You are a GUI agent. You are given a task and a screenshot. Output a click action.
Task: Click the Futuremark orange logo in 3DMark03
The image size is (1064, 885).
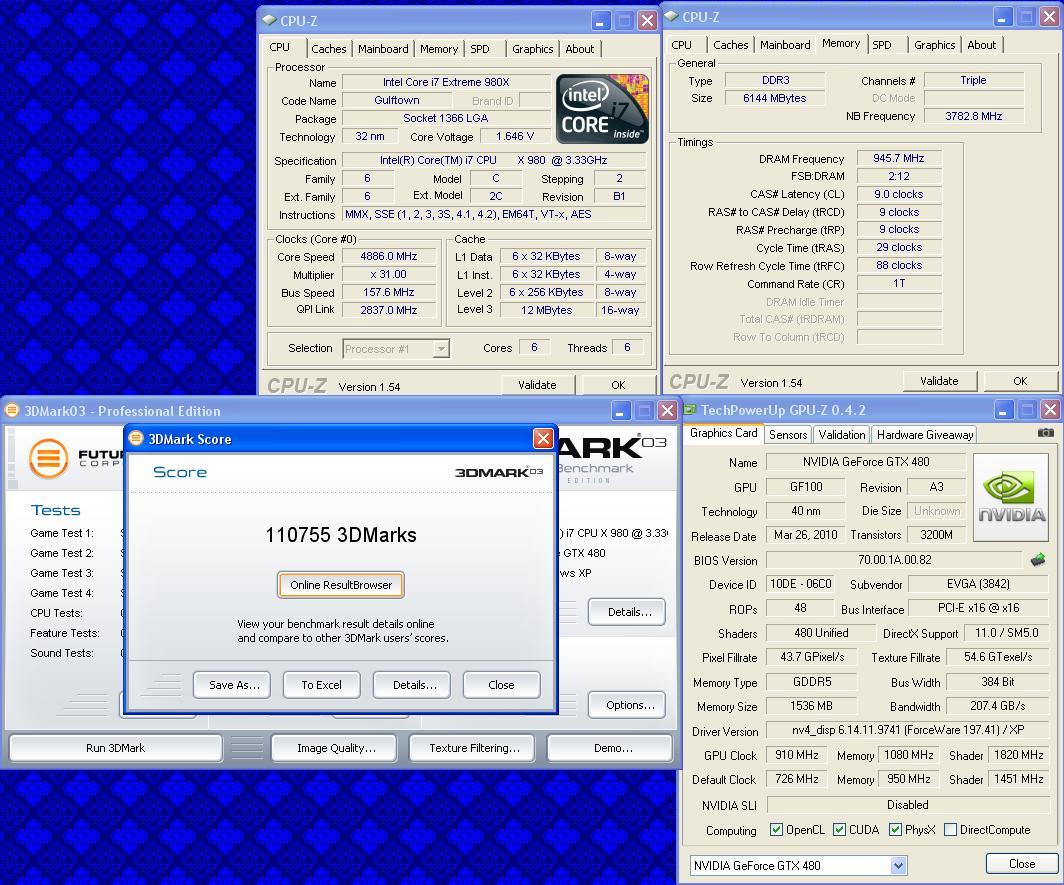48,458
